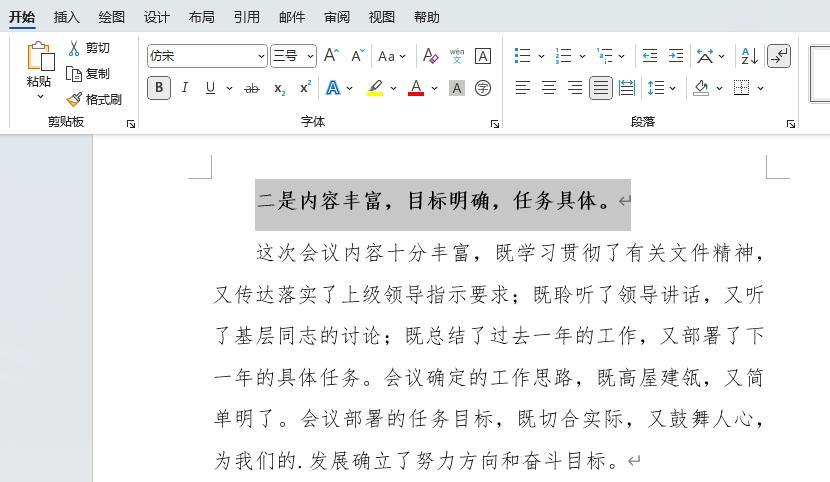This screenshot has width=830, height=482.
Task: Open Asian layout options icon
Action: (x=705, y=56)
